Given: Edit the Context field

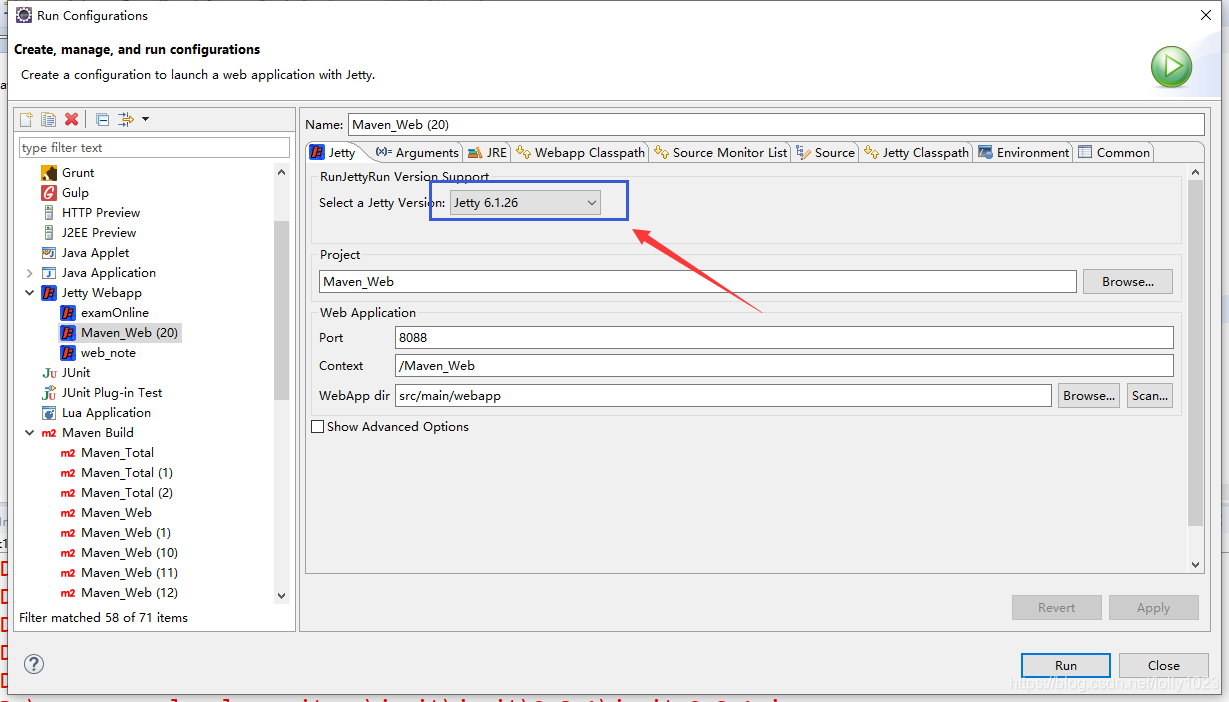Looking at the screenshot, I should pyautogui.click(x=784, y=365).
